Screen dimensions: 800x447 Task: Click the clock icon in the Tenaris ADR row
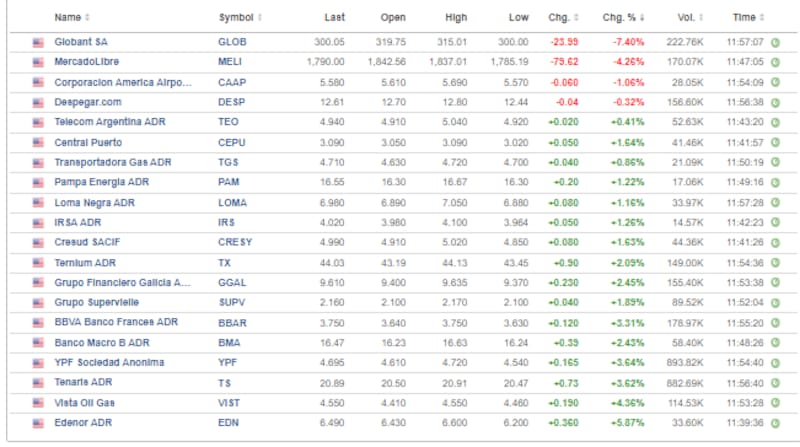776,382
